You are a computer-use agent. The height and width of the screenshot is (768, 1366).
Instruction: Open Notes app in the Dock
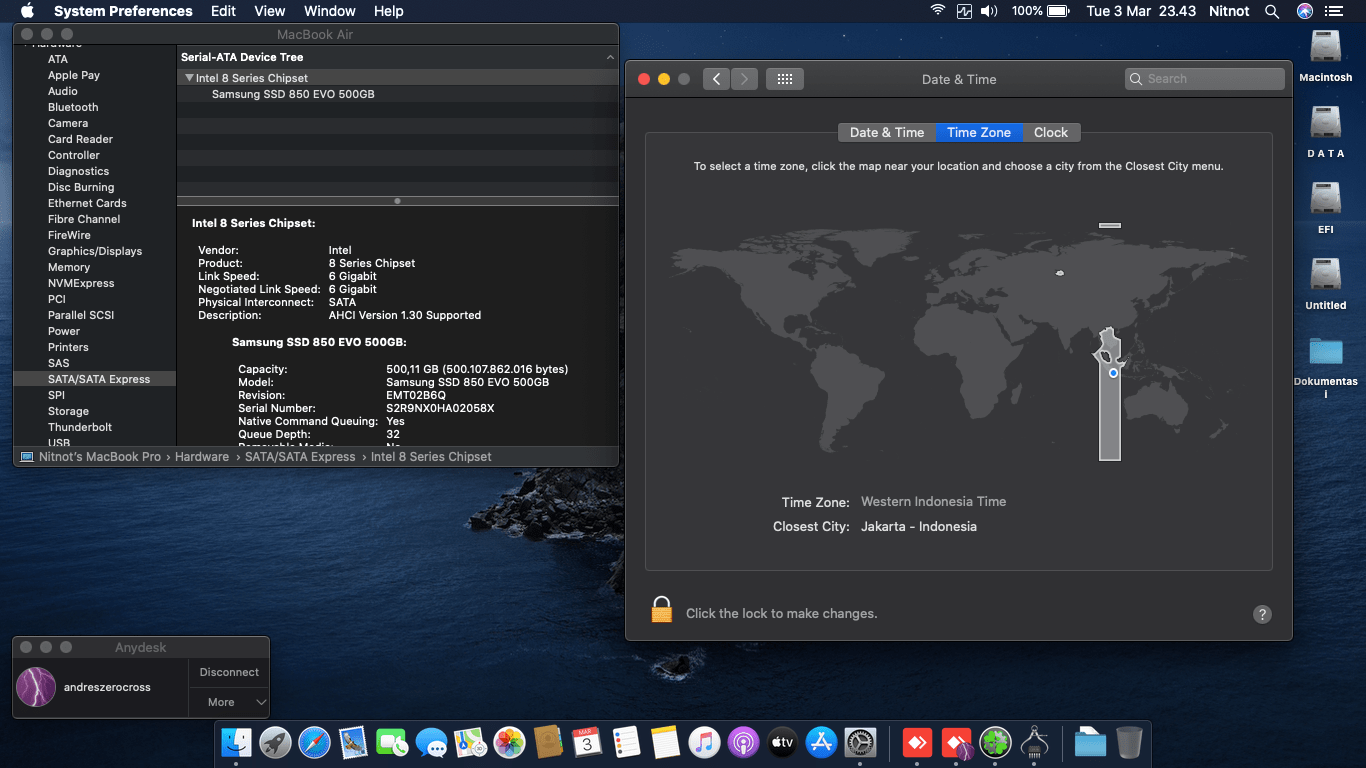[665, 742]
